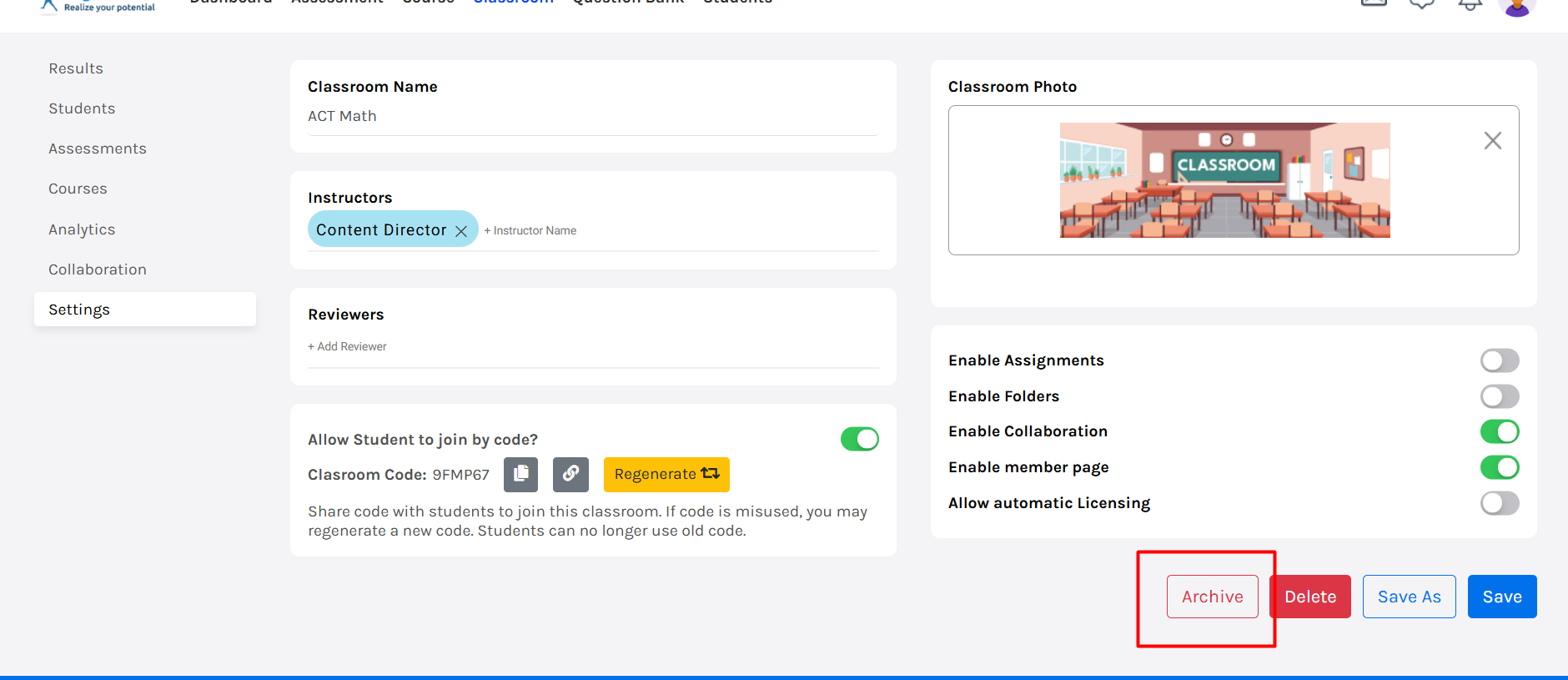Go to Analytics in the sidebar
The width and height of the screenshot is (1568, 680).
(x=82, y=229)
